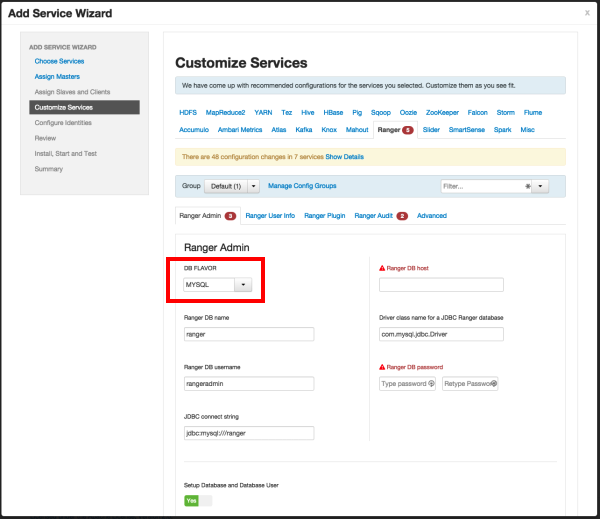Open the YARN service tab
600x519 pixels.
point(263,113)
